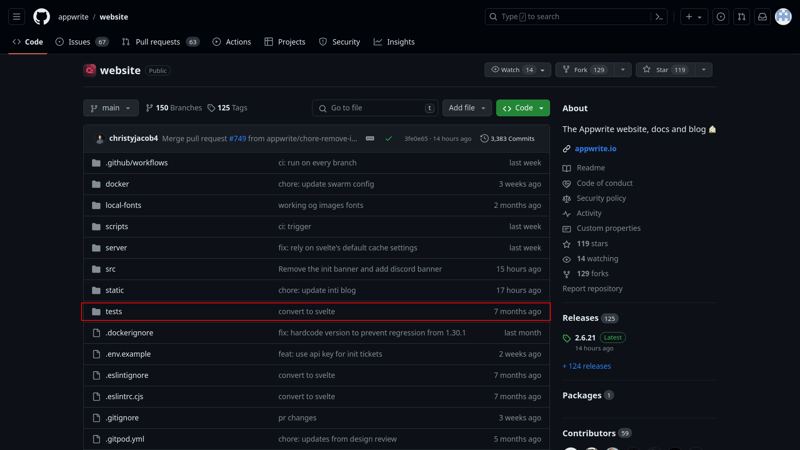Open pull request #749 link
This screenshot has width=800, height=450.
237,139
